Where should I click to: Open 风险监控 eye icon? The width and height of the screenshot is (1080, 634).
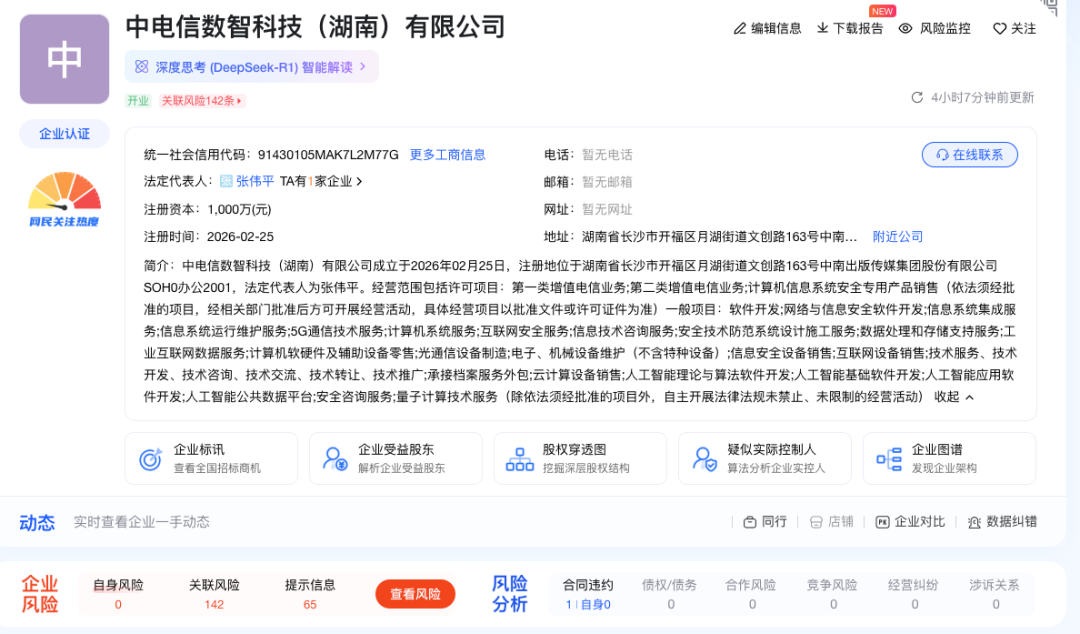tap(906, 29)
